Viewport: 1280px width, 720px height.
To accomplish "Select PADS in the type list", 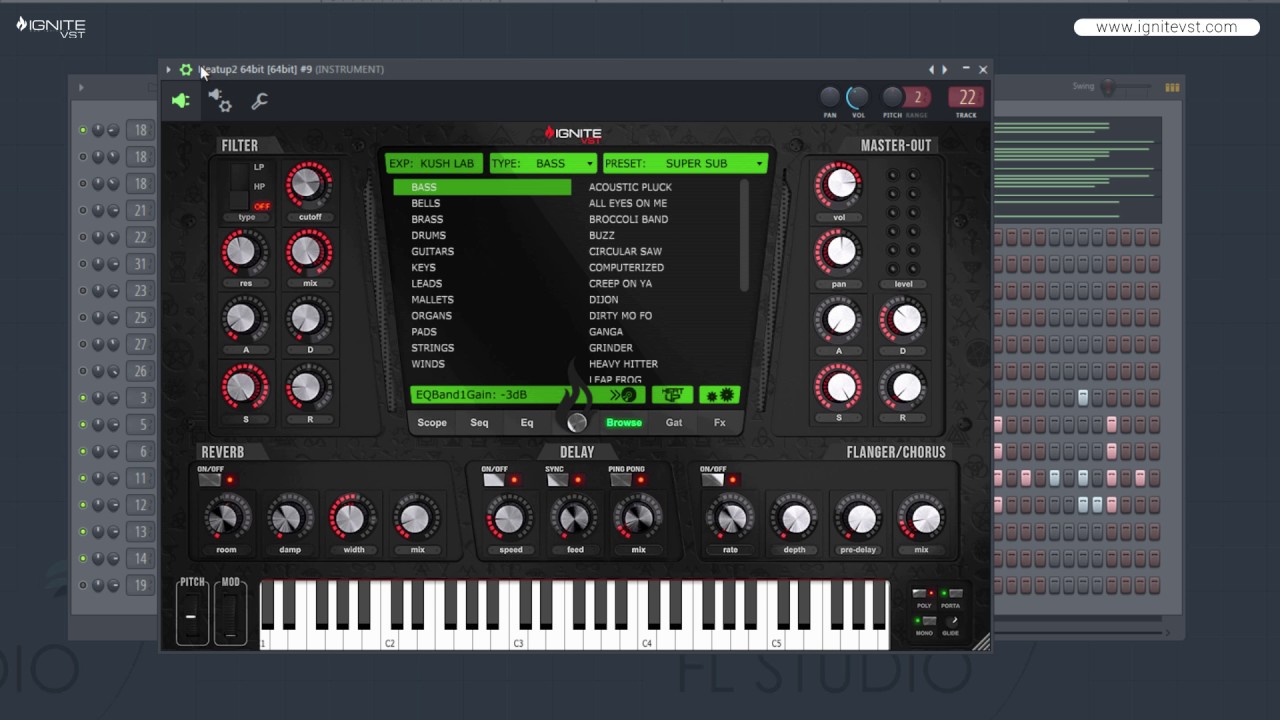I will point(424,331).
